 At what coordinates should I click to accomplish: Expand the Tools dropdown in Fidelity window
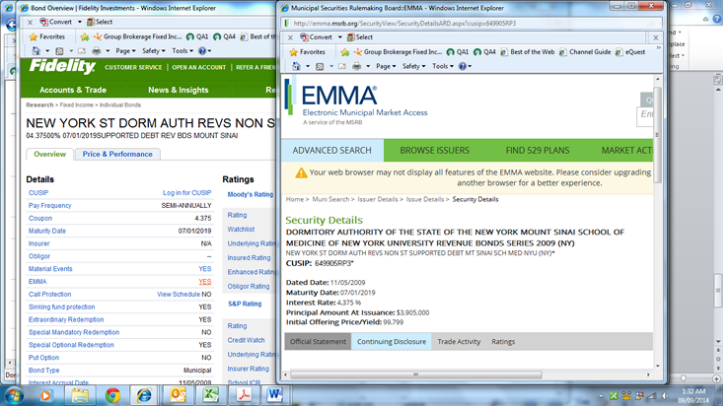coord(182,51)
